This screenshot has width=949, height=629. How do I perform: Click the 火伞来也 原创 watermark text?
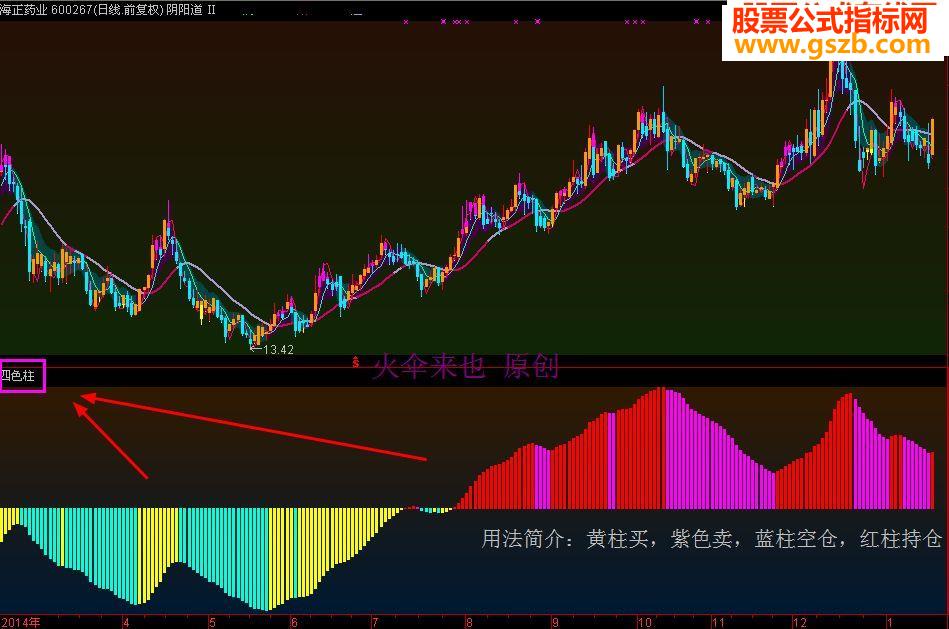pyautogui.click(x=465, y=366)
